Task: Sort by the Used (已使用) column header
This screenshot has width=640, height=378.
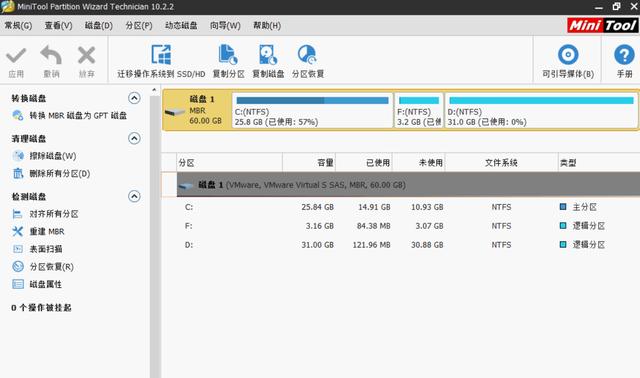Action: 364,163
